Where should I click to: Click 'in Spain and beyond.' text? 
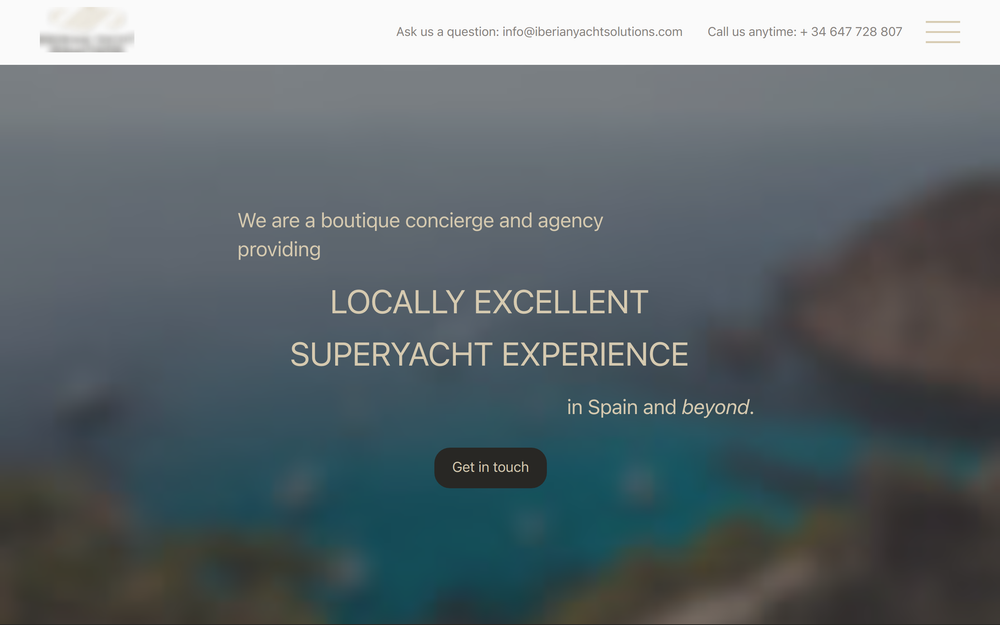click(x=661, y=407)
